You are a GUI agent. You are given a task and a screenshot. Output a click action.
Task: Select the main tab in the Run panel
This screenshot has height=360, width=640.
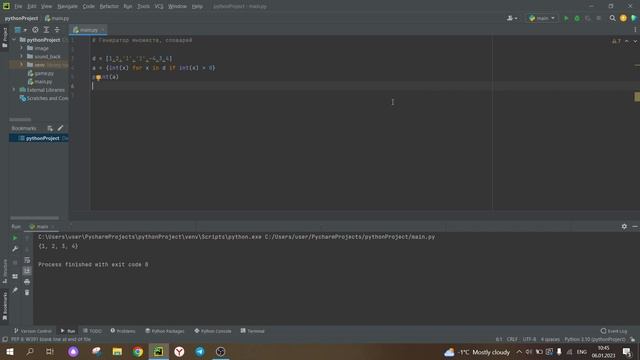42,227
